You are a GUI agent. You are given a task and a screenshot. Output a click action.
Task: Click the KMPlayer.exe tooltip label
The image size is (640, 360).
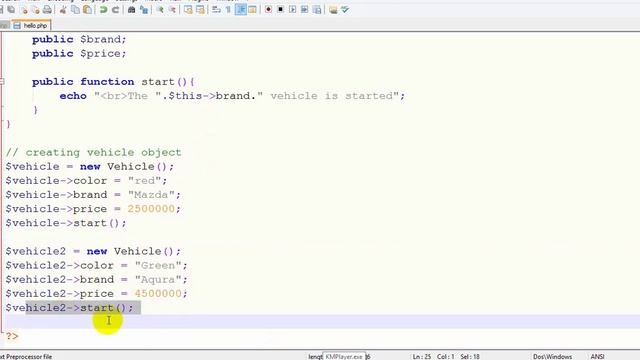[344, 356]
